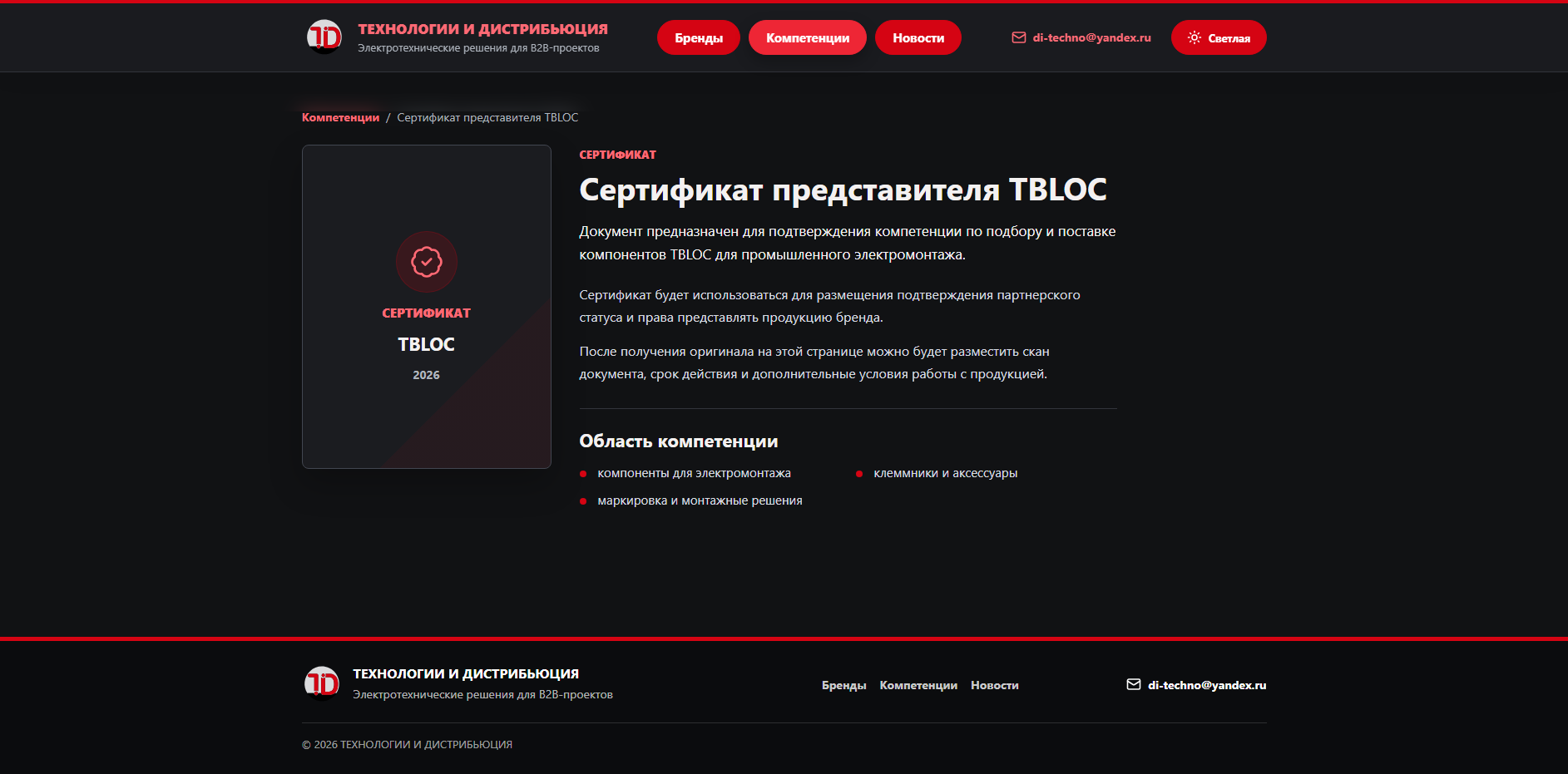Open the Компетенции header menu
Screen dimensions: 1568x774
pos(807,37)
